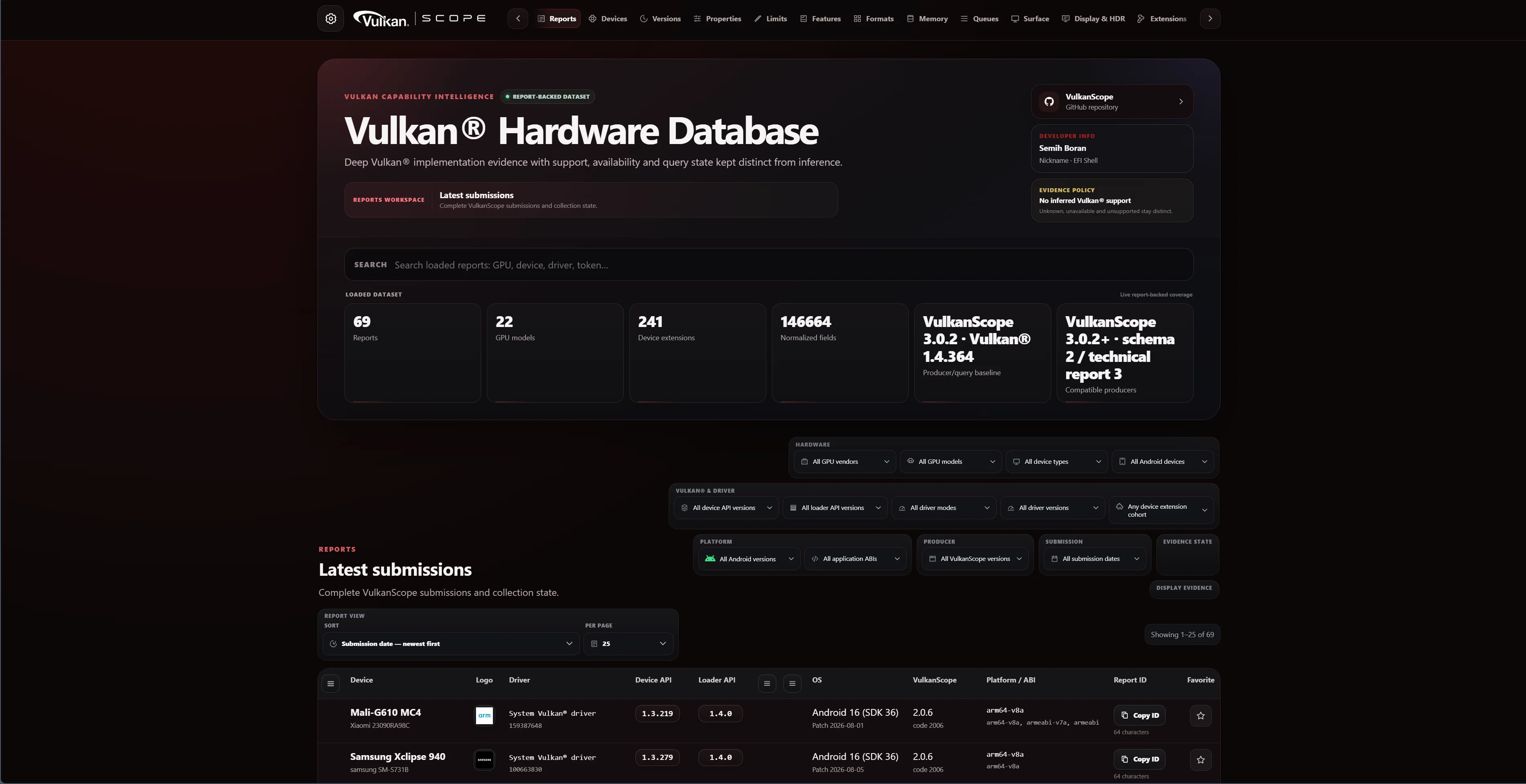
Task: Click the Display Evidence button
Action: point(1184,588)
